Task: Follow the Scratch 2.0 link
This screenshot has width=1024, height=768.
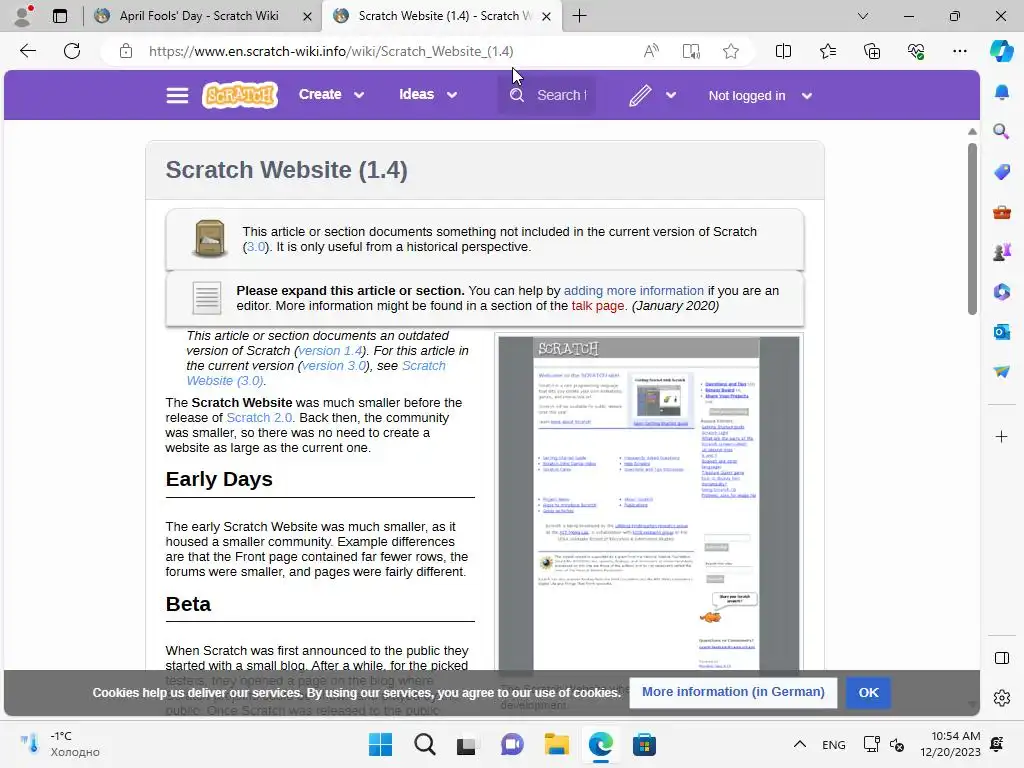Action: click(259, 417)
